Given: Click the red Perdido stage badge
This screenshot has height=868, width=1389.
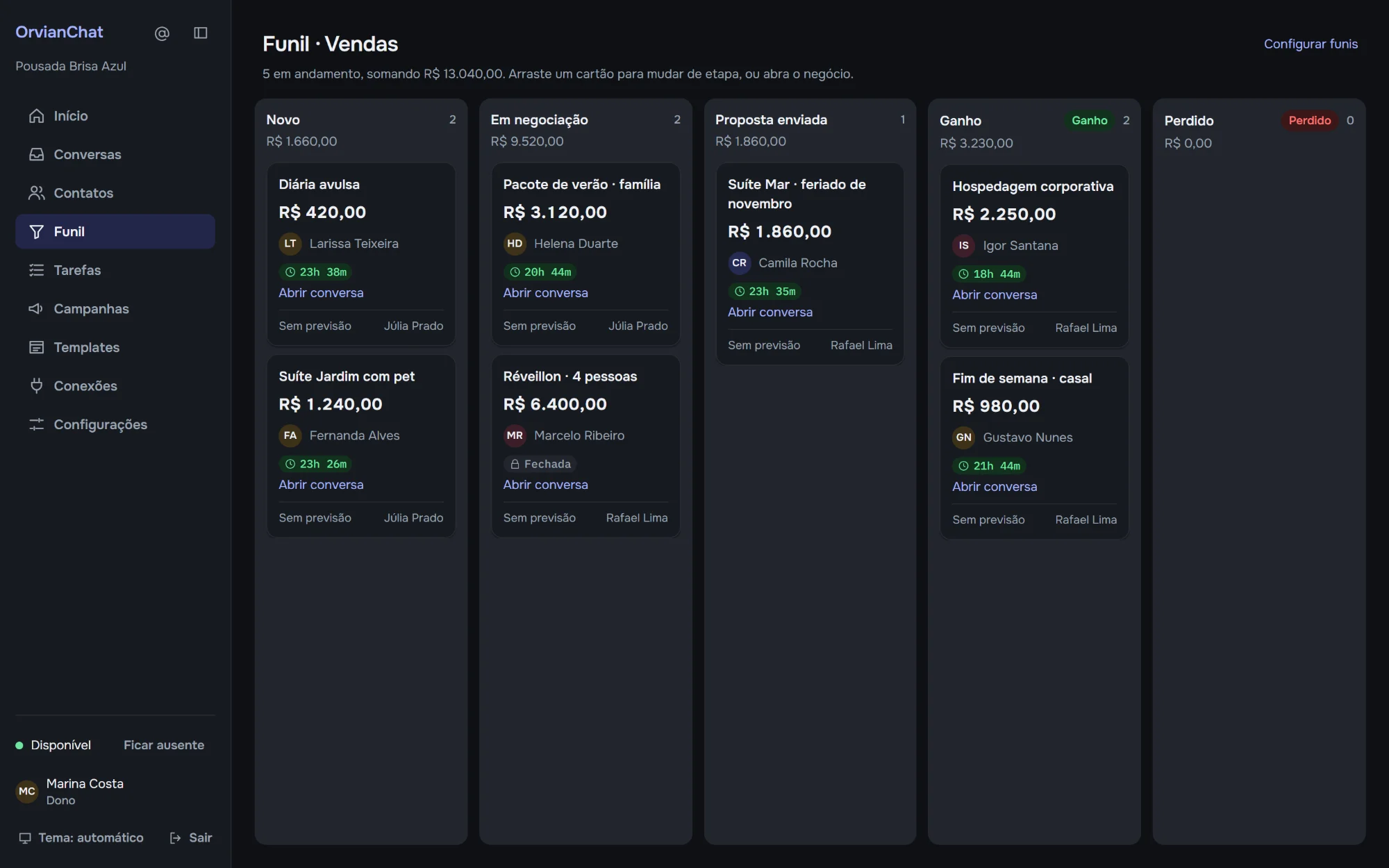Looking at the screenshot, I should 1309,121.
